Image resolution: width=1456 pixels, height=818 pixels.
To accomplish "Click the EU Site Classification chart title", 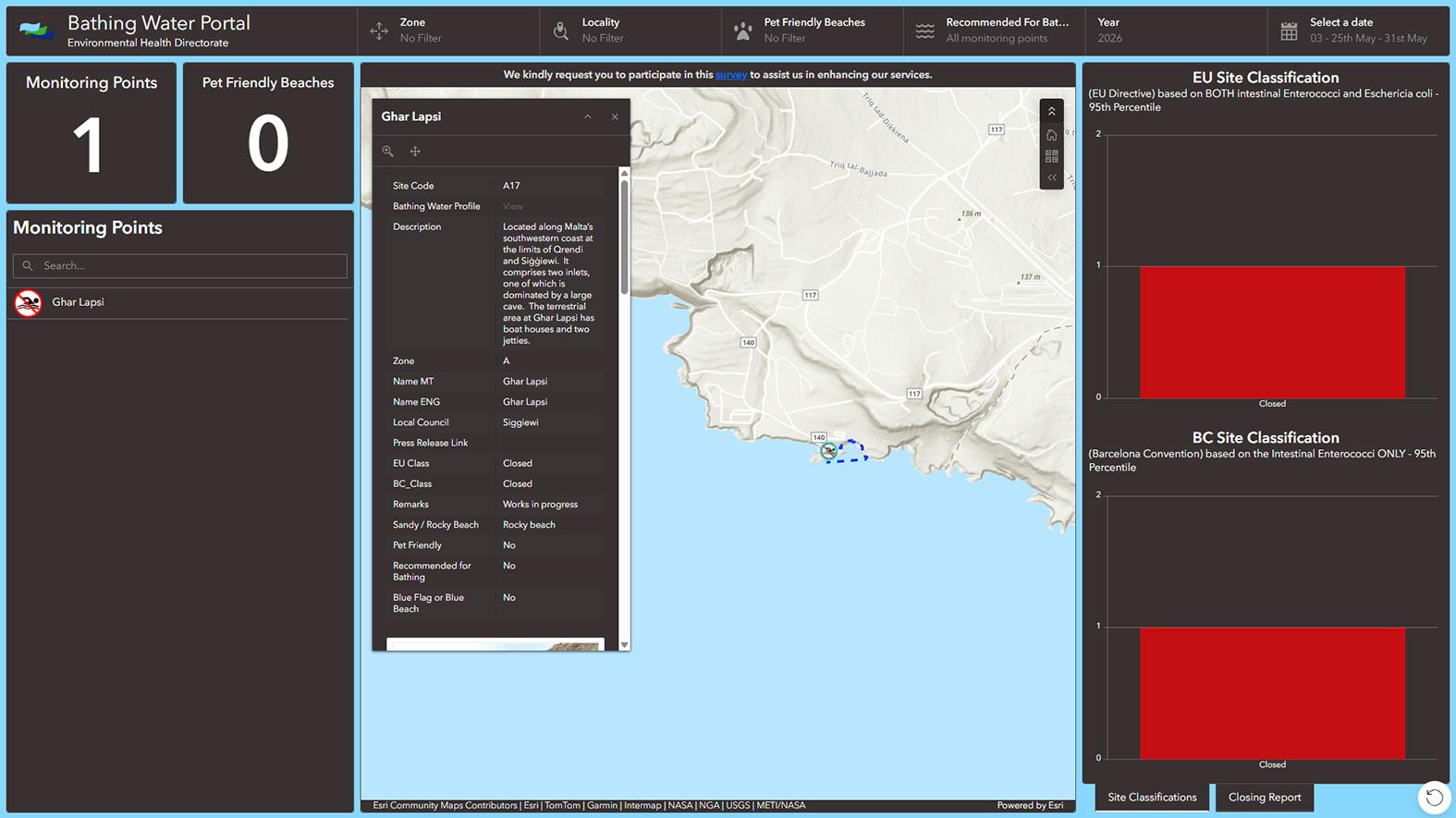I will pos(1266,79).
